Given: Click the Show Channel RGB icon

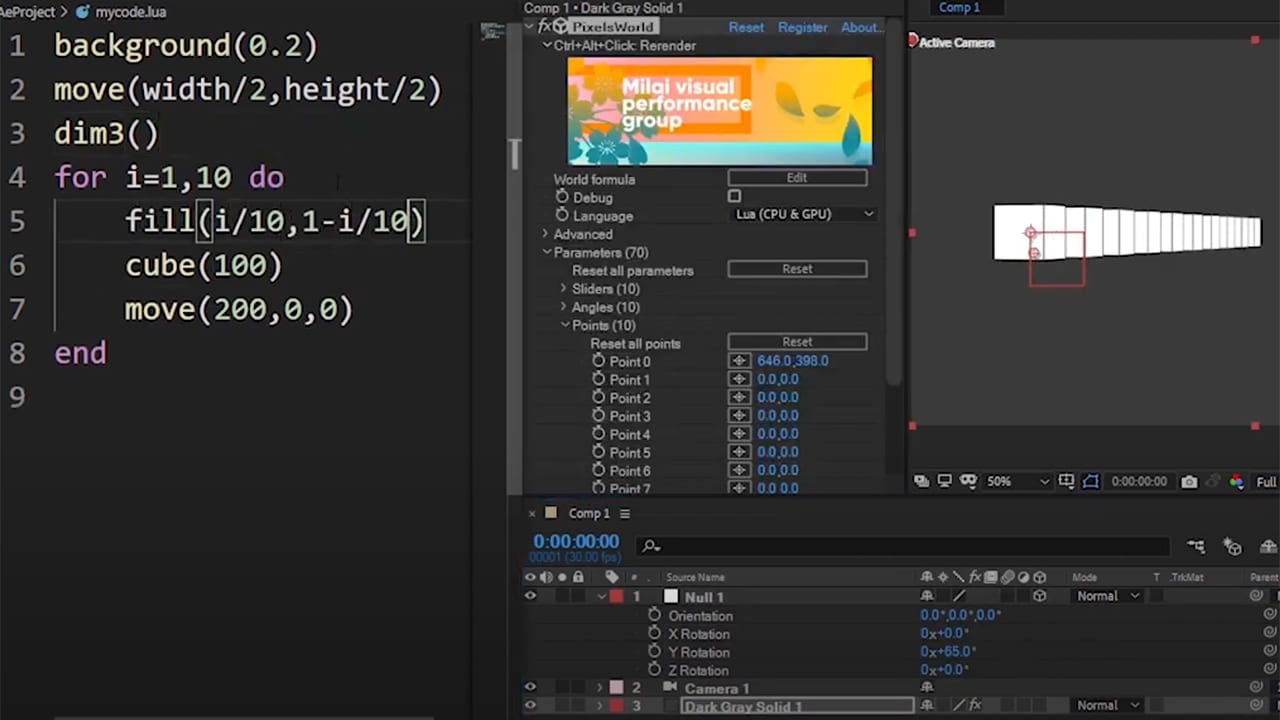Looking at the screenshot, I should (x=1237, y=481).
